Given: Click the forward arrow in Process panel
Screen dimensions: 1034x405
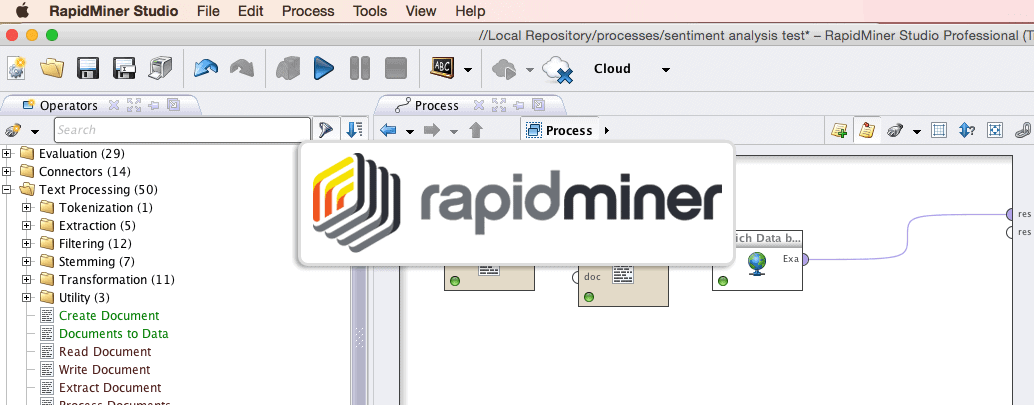Looking at the screenshot, I should [432, 131].
